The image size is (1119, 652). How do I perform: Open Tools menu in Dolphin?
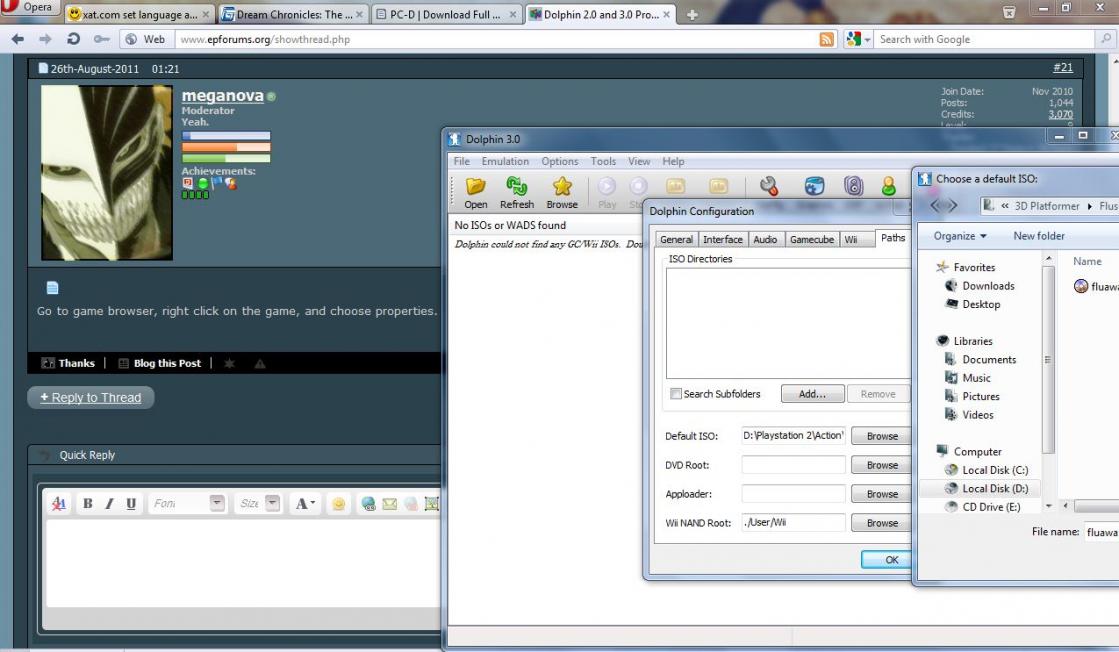(603, 161)
